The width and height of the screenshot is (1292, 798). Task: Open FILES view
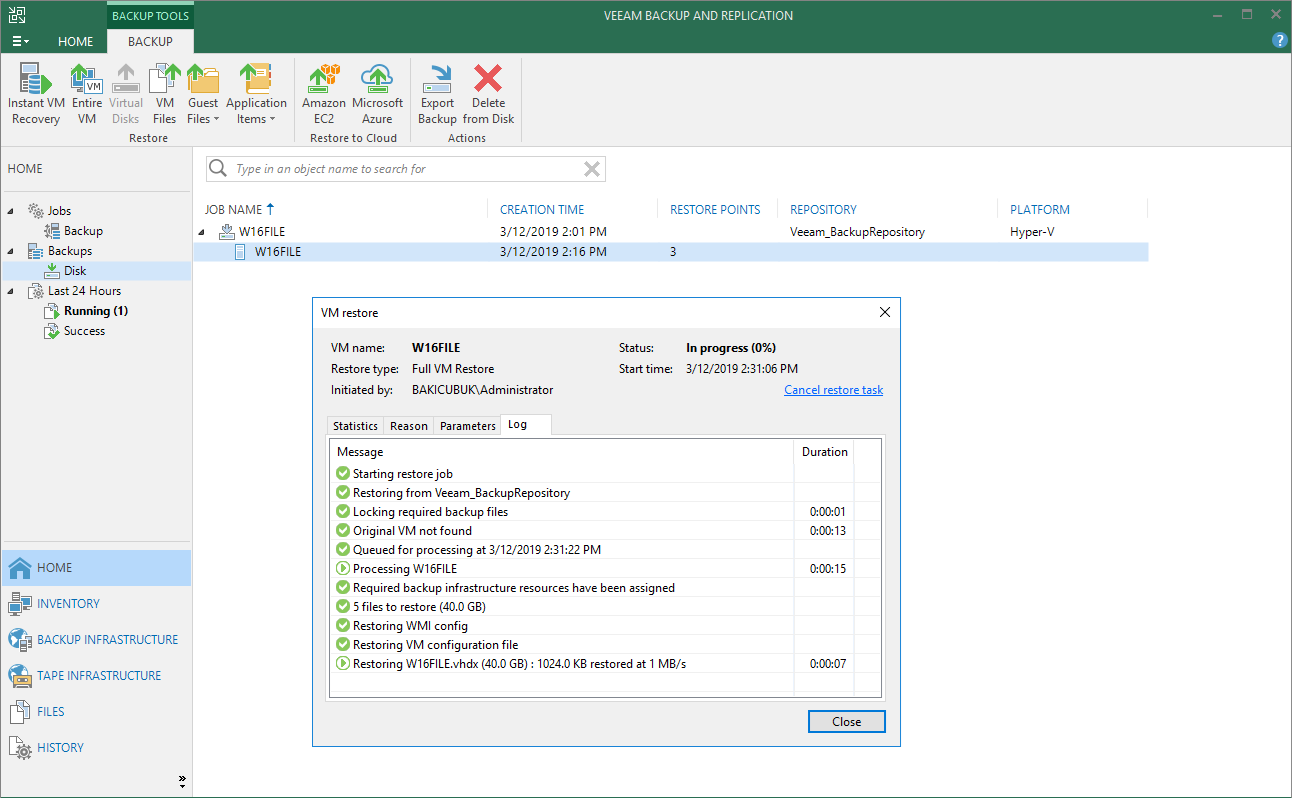[96, 712]
